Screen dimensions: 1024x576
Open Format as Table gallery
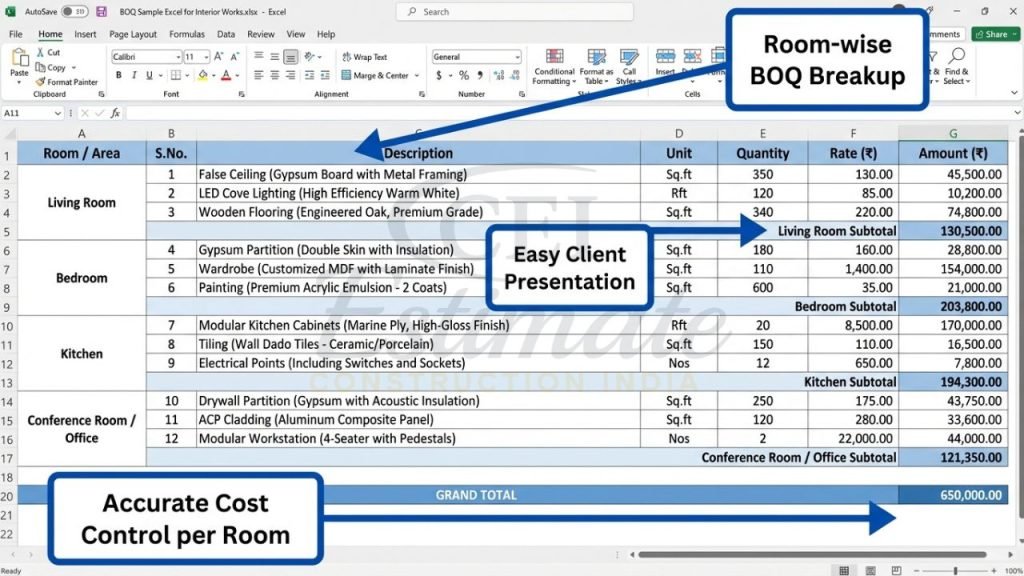tap(596, 67)
